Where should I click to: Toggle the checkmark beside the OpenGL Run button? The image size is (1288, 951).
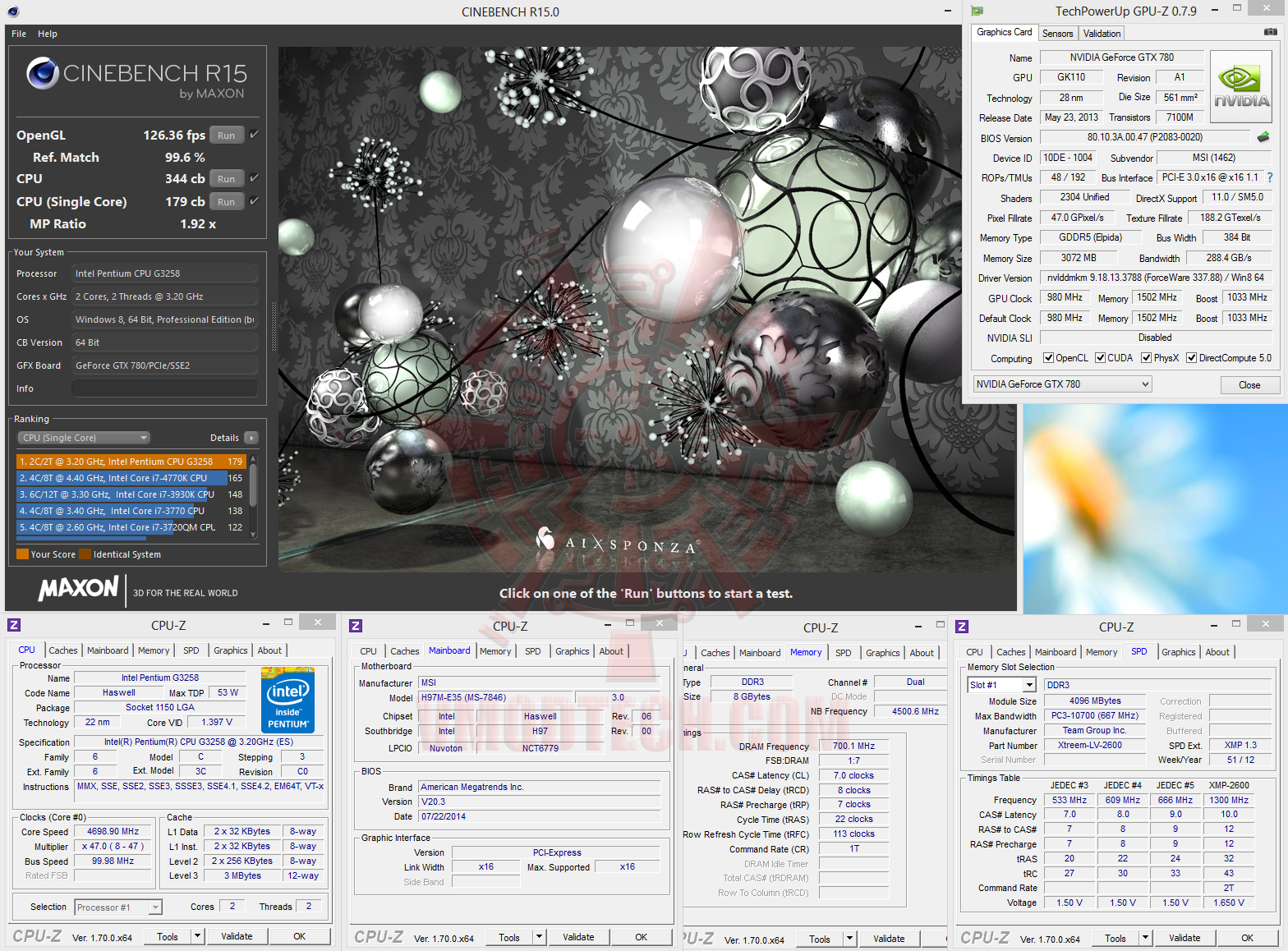[254, 135]
